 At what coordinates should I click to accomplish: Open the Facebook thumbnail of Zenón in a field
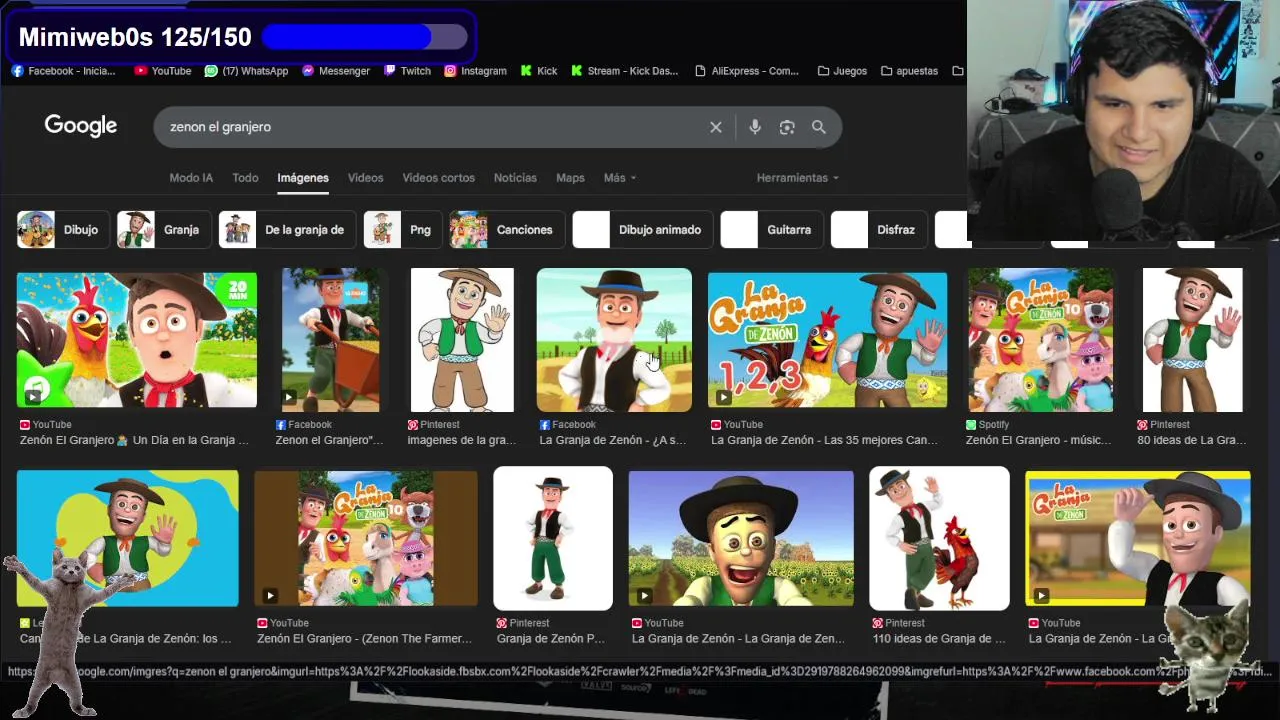tap(614, 340)
